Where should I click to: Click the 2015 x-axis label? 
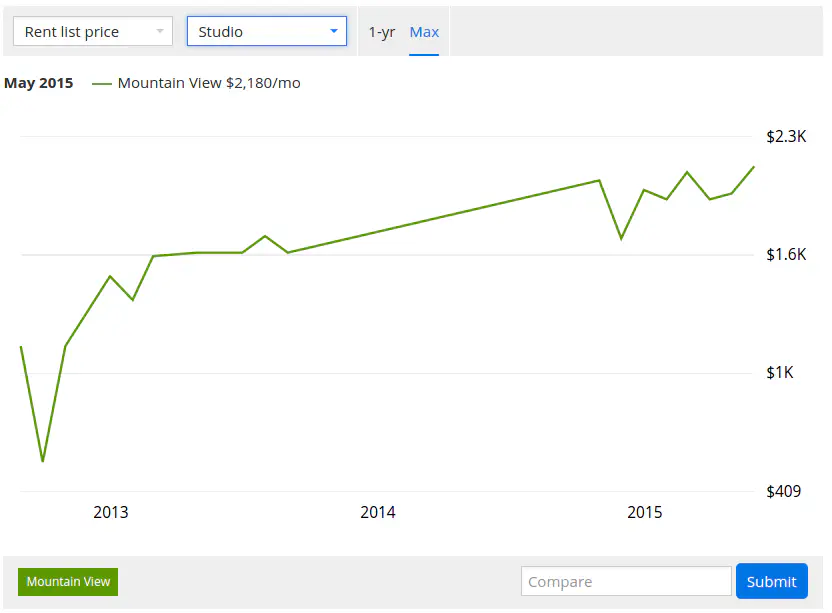[644, 513]
